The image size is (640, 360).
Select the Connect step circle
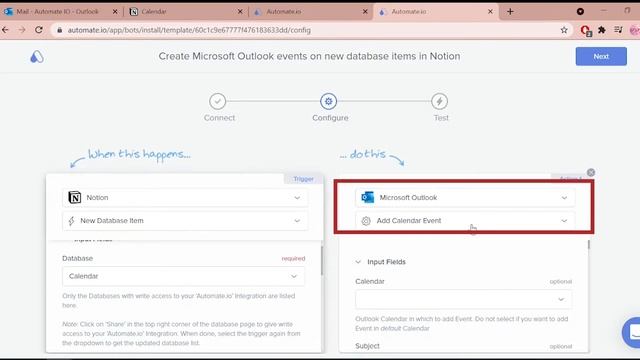coord(218,101)
